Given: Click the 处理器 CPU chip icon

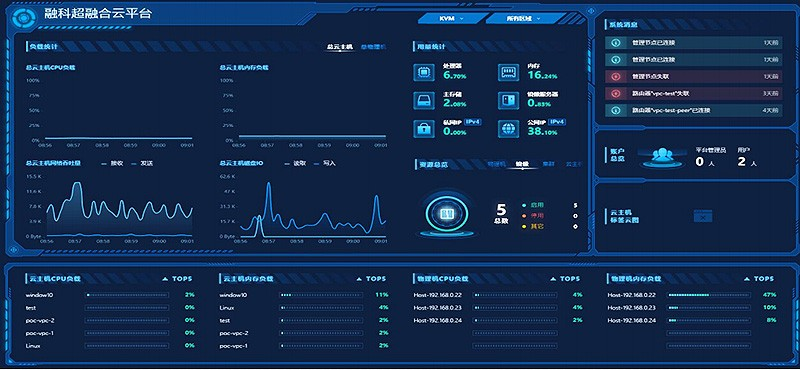Looking at the screenshot, I should point(423,72).
